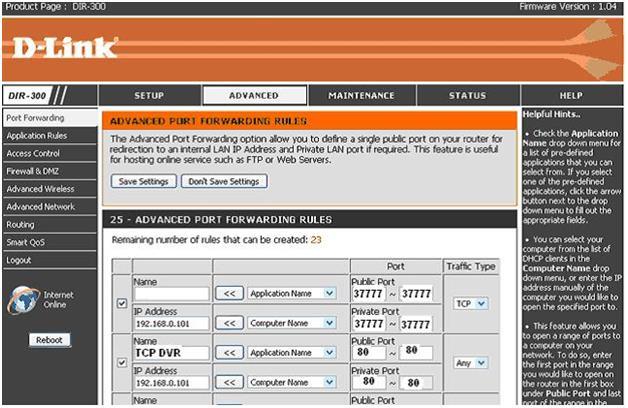Click Public Port end field 37777

coord(416,293)
